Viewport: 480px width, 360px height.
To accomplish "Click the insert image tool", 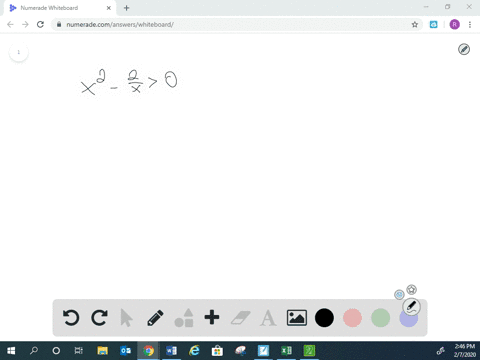I will click(x=297, y=318).
